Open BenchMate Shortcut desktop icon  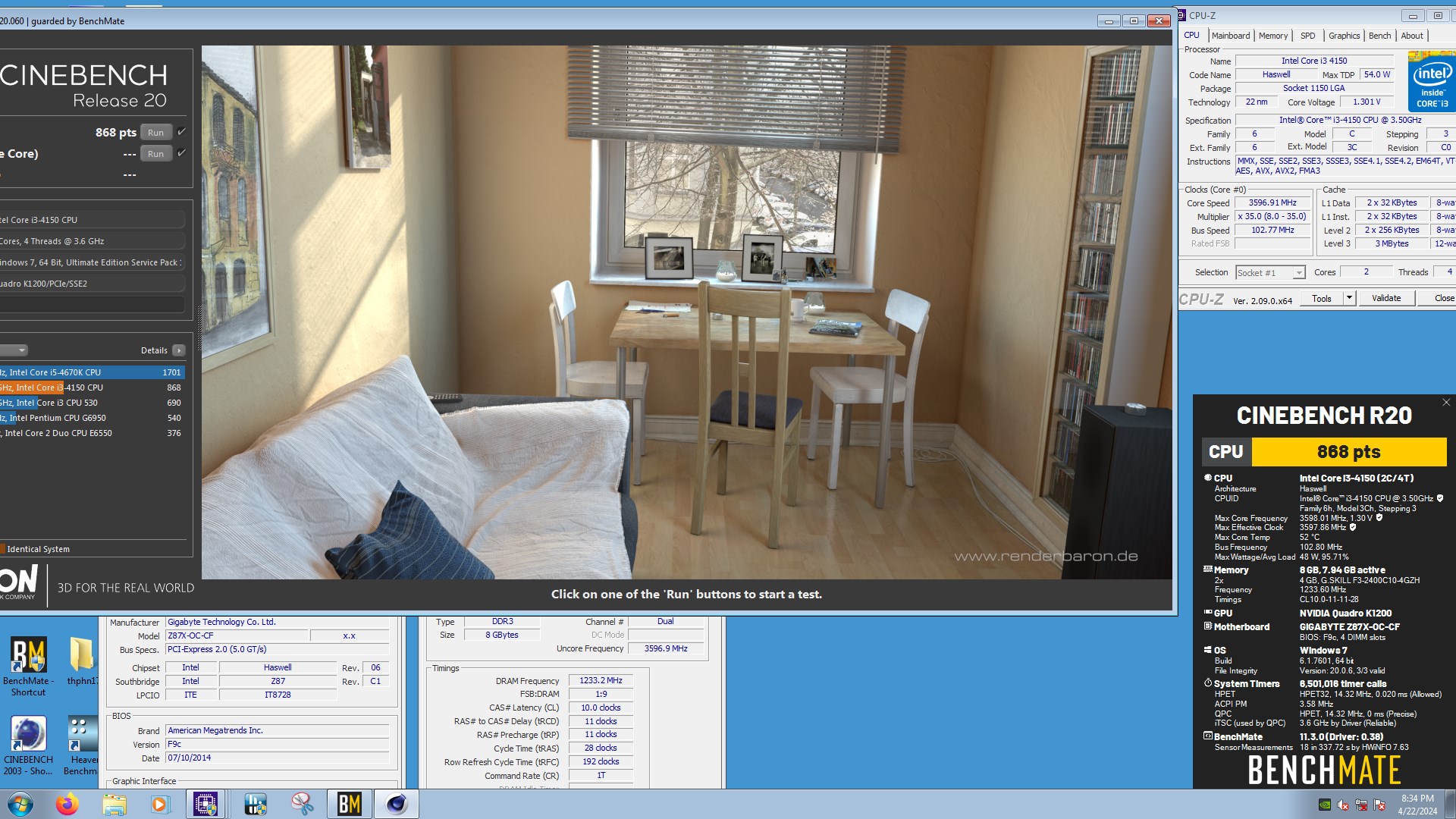(29, 667)
